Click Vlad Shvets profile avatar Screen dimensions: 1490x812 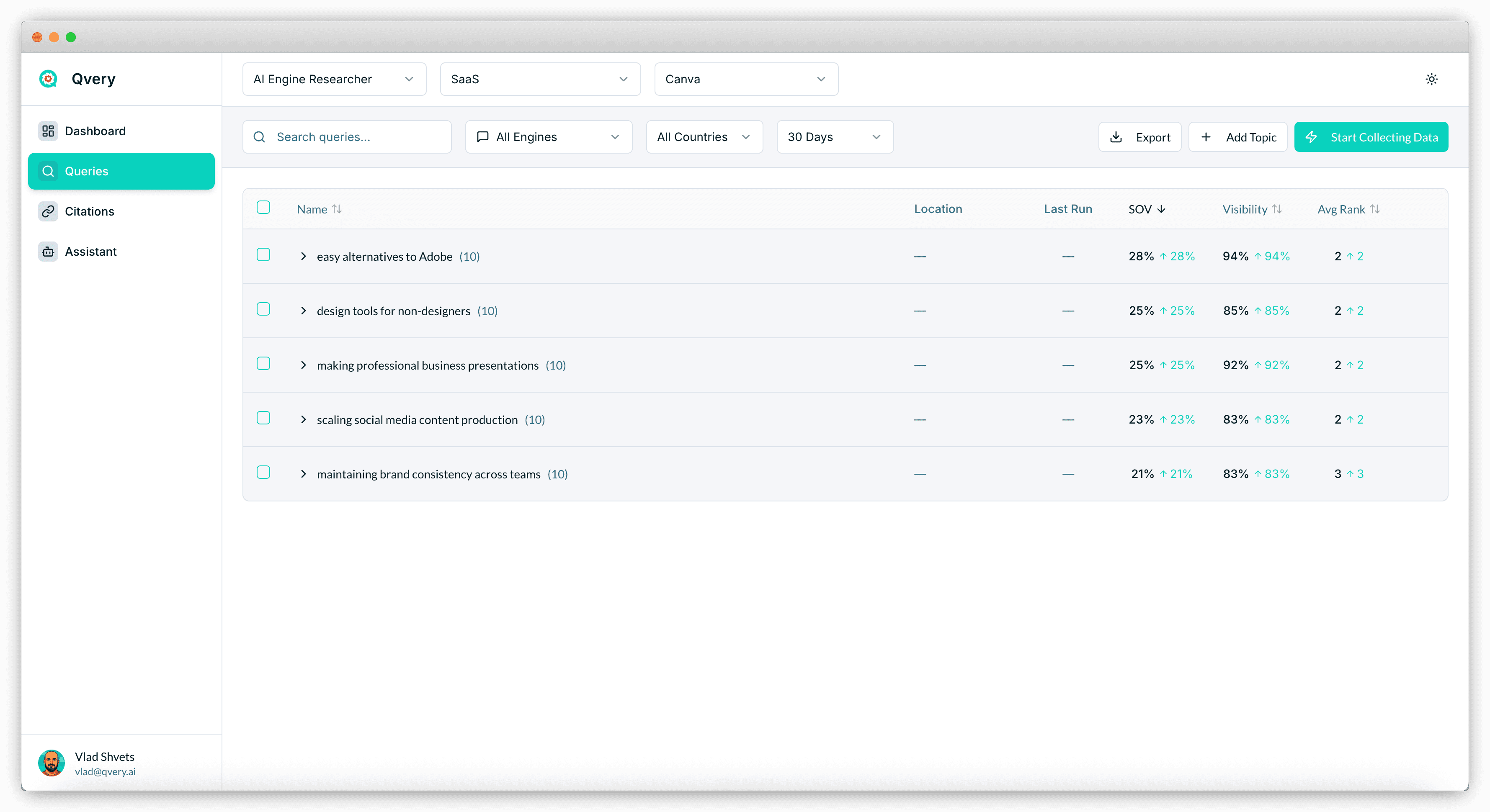(52, 763)
